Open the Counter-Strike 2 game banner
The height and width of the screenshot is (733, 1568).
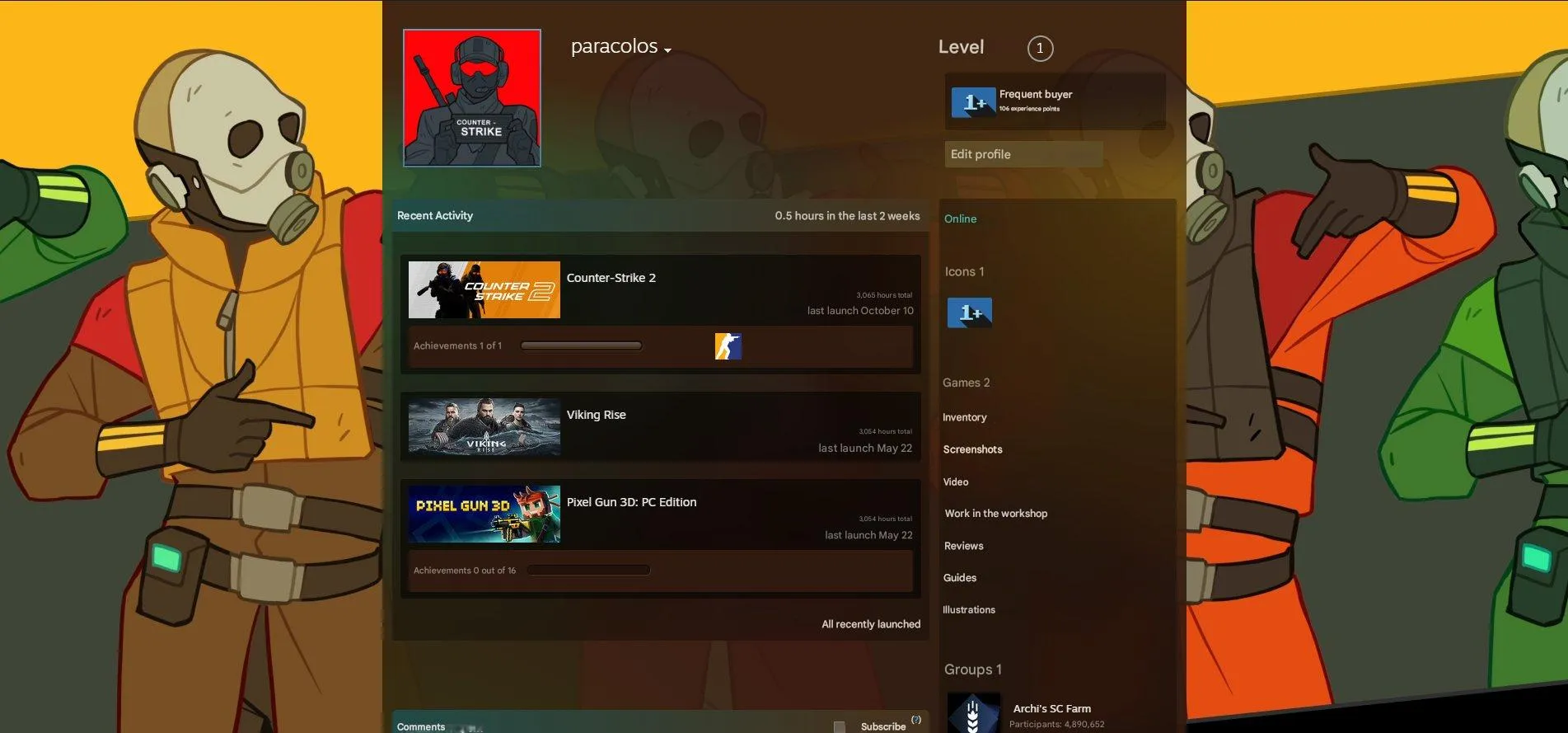pyautogui.click(x=484, y=290)
